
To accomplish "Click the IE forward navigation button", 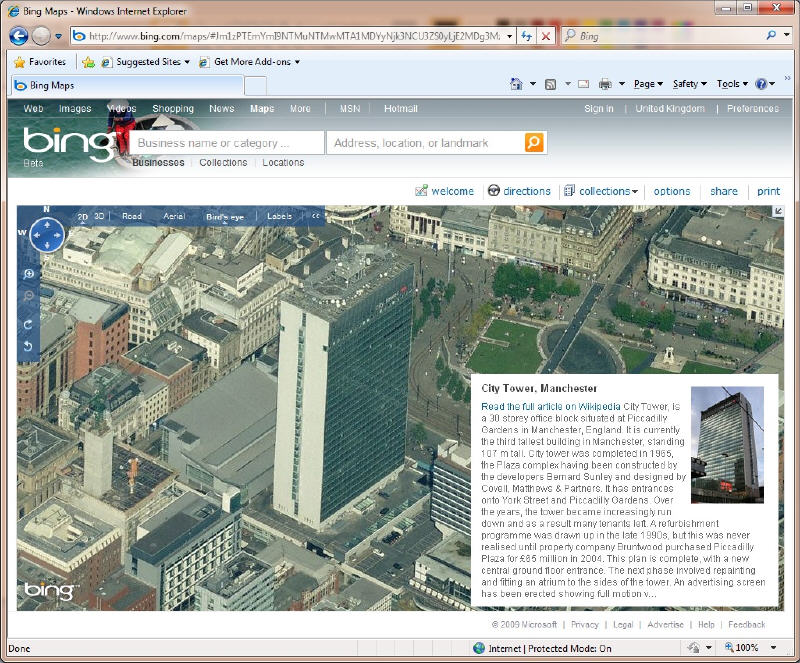I will pyautogui.click(x=41, y=36).
